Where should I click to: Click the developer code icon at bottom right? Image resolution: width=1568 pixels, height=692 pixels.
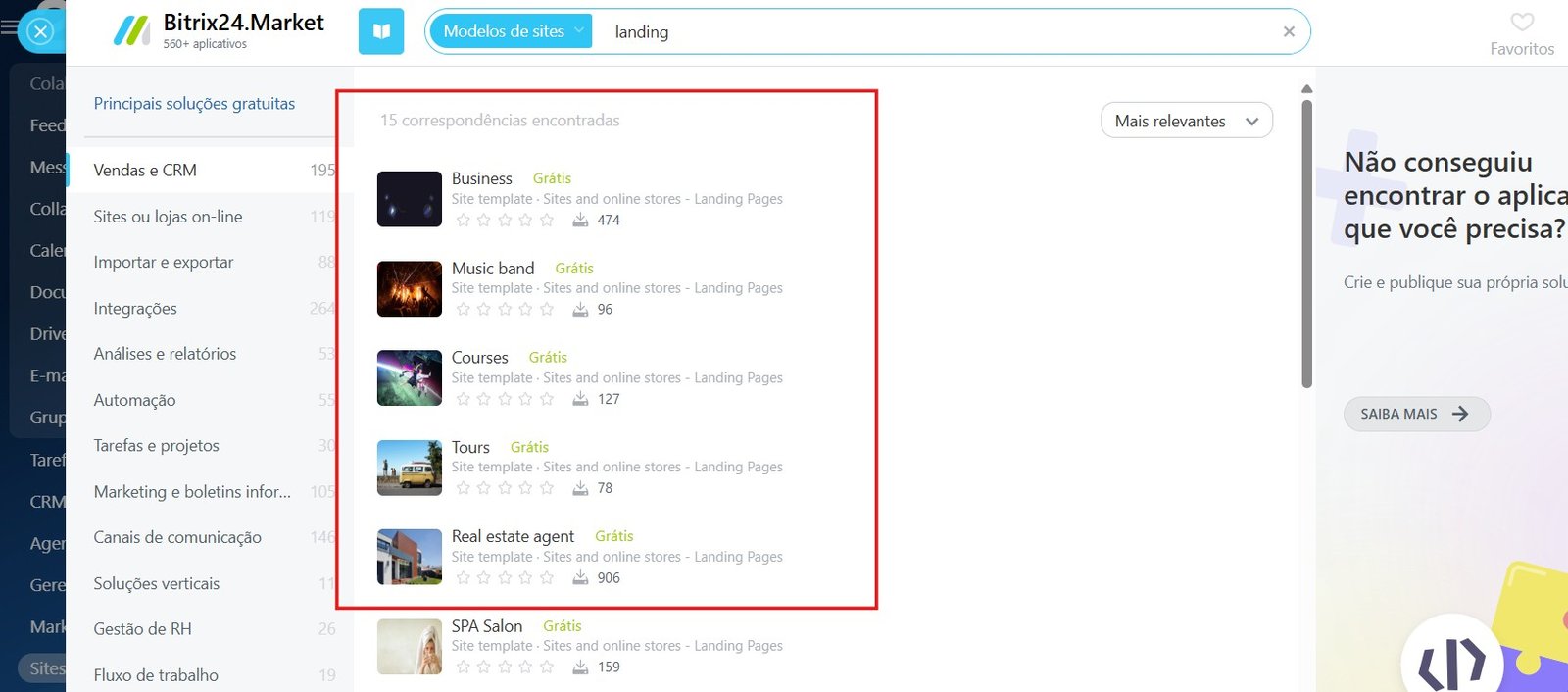point(1451,663)
